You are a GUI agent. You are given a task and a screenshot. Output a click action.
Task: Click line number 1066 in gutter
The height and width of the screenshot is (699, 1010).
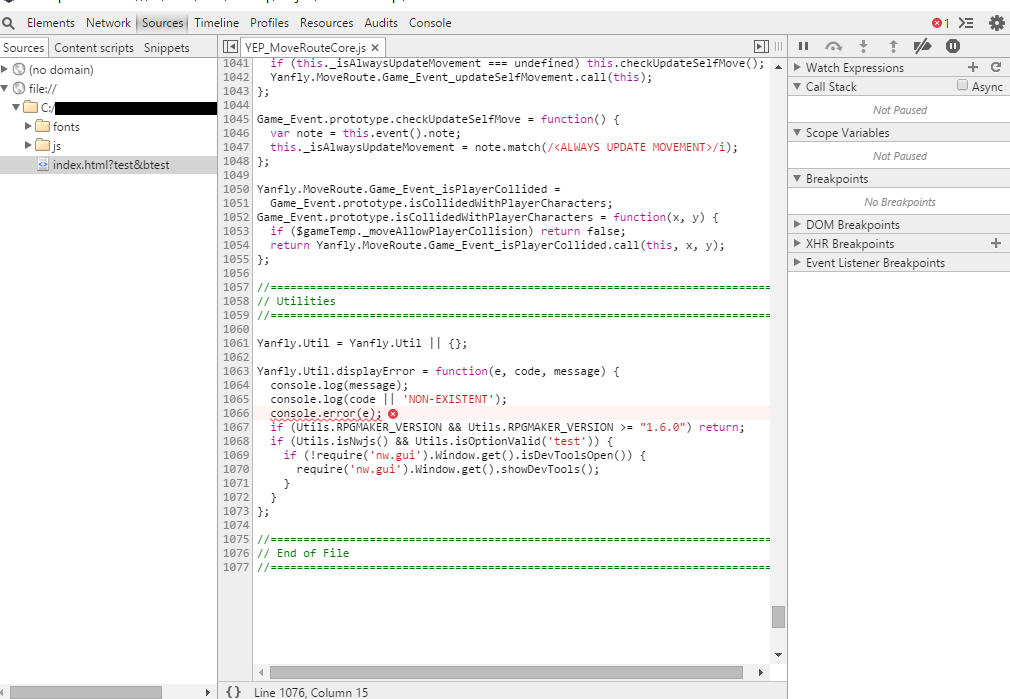coord(236,414)
